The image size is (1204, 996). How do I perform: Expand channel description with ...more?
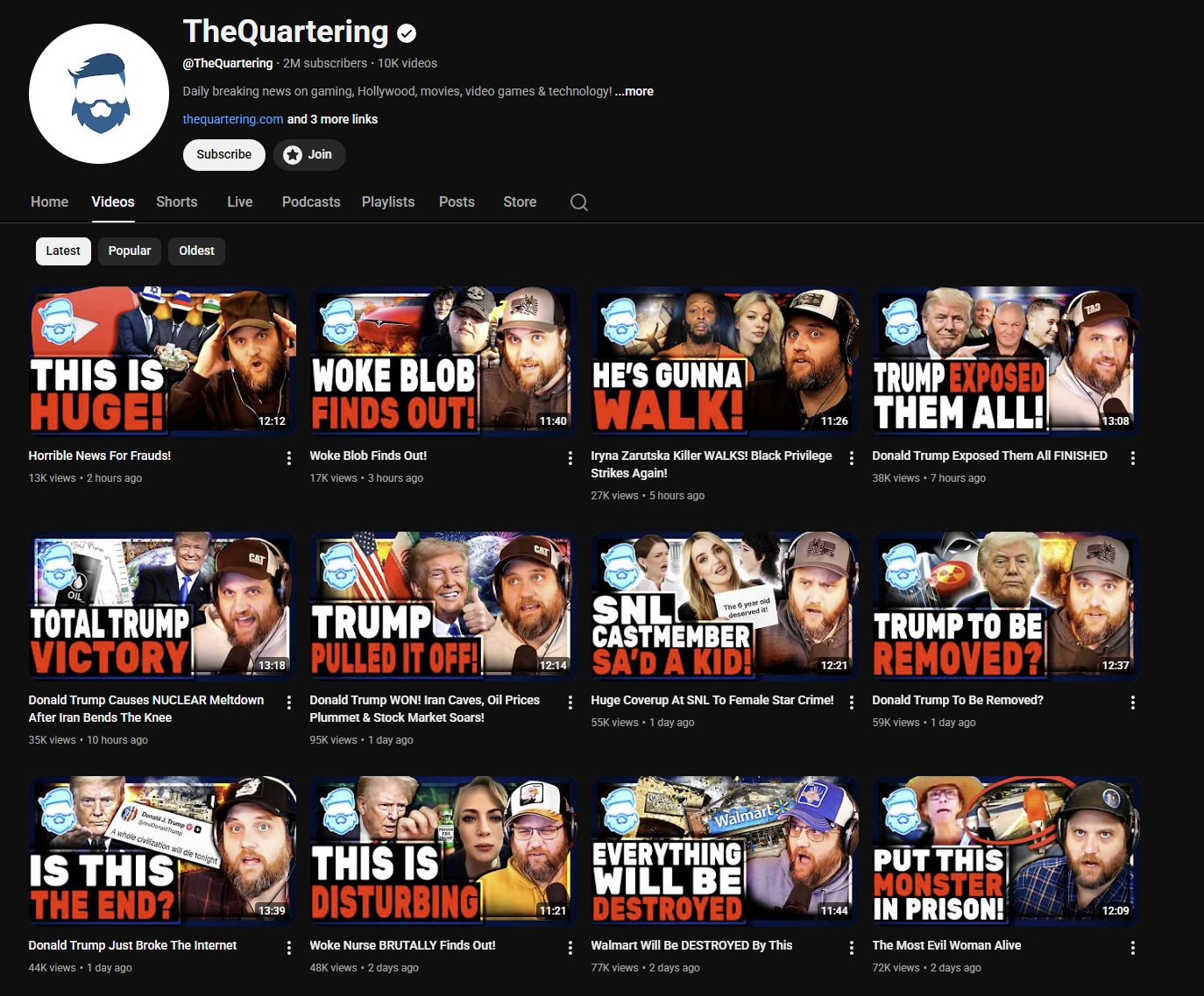[x=634, y=91]
